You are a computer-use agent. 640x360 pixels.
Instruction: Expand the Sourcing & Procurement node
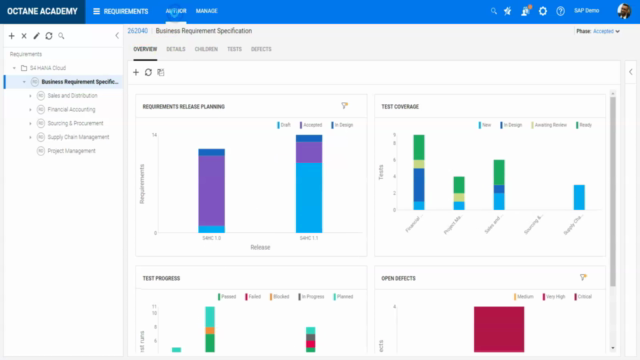[x=30, y=123]
